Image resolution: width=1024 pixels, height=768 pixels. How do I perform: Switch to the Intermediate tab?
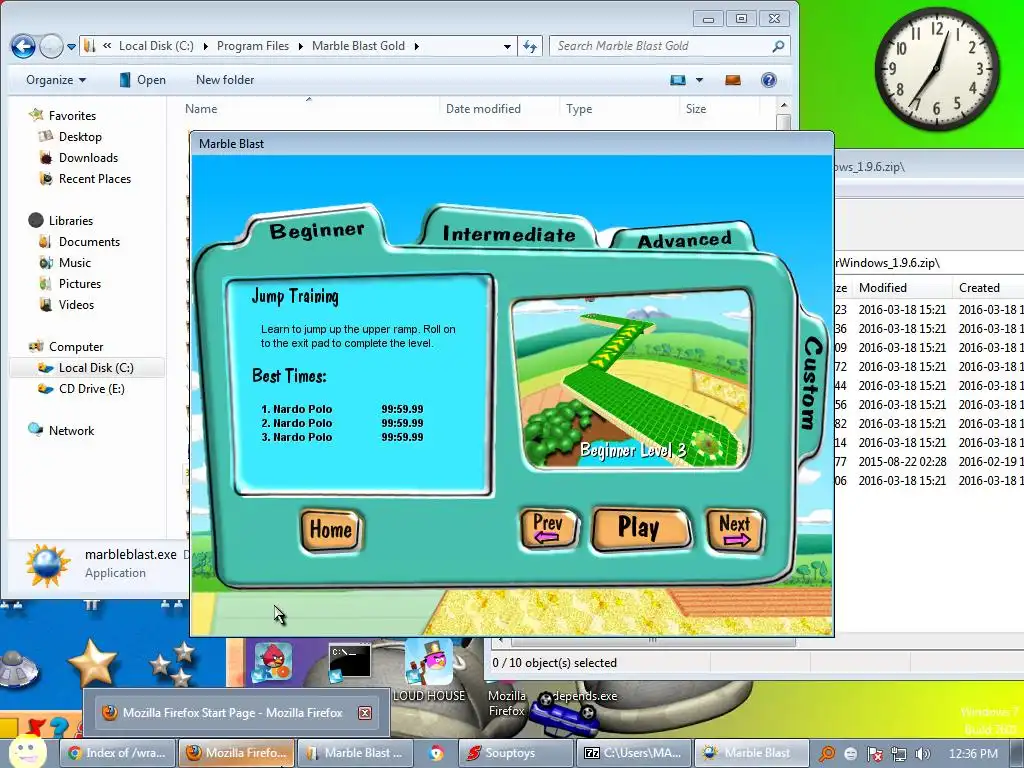[509, 233]
